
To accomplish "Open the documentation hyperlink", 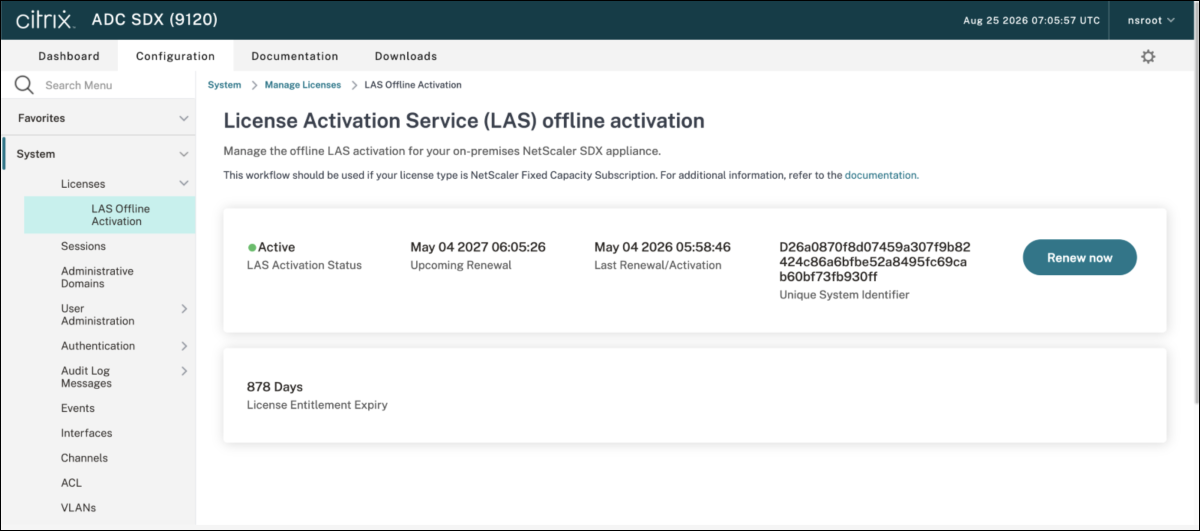I will [x=880, y=175].
